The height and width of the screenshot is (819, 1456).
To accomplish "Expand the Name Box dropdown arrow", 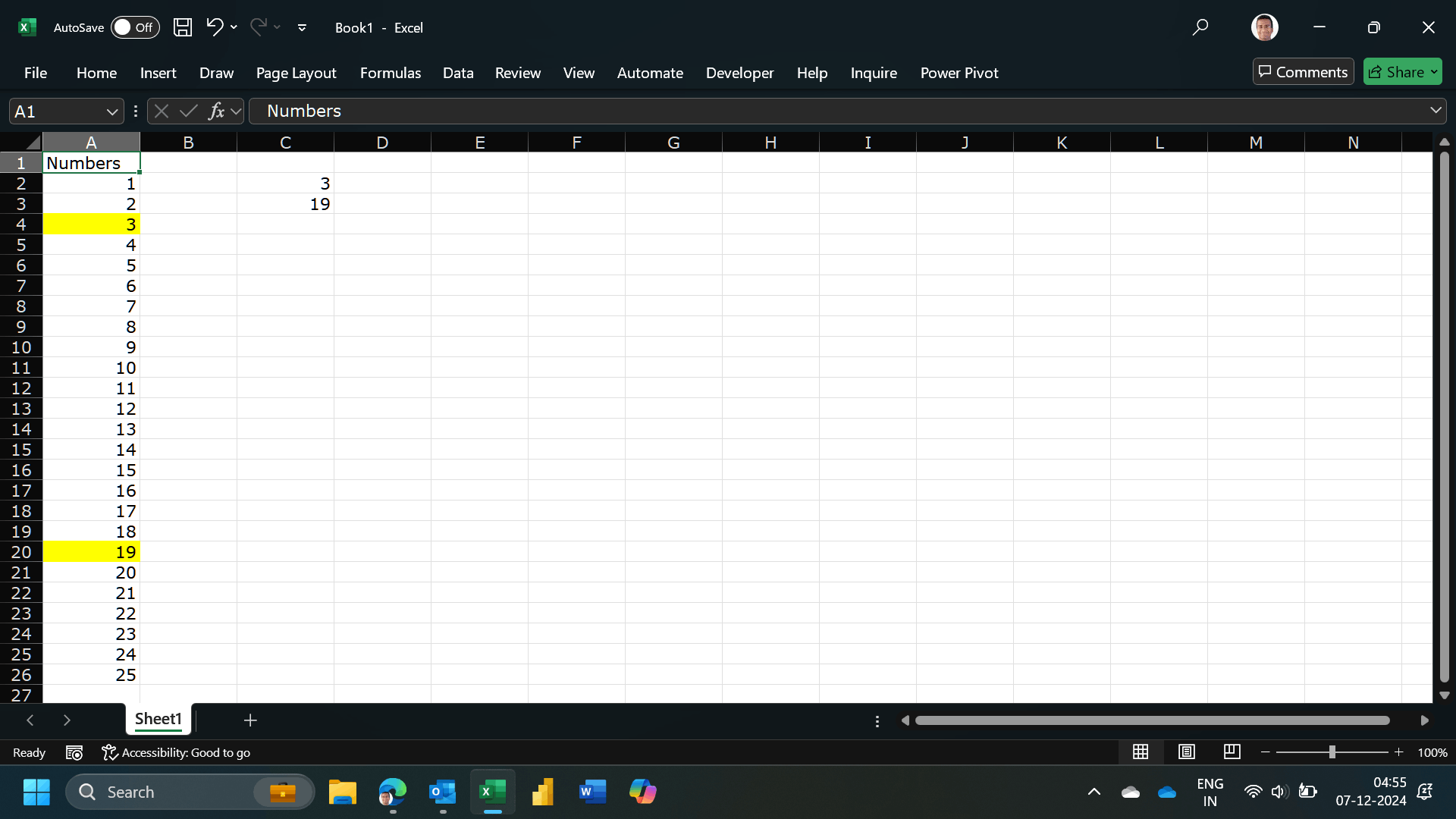I will tap(112, 112).
